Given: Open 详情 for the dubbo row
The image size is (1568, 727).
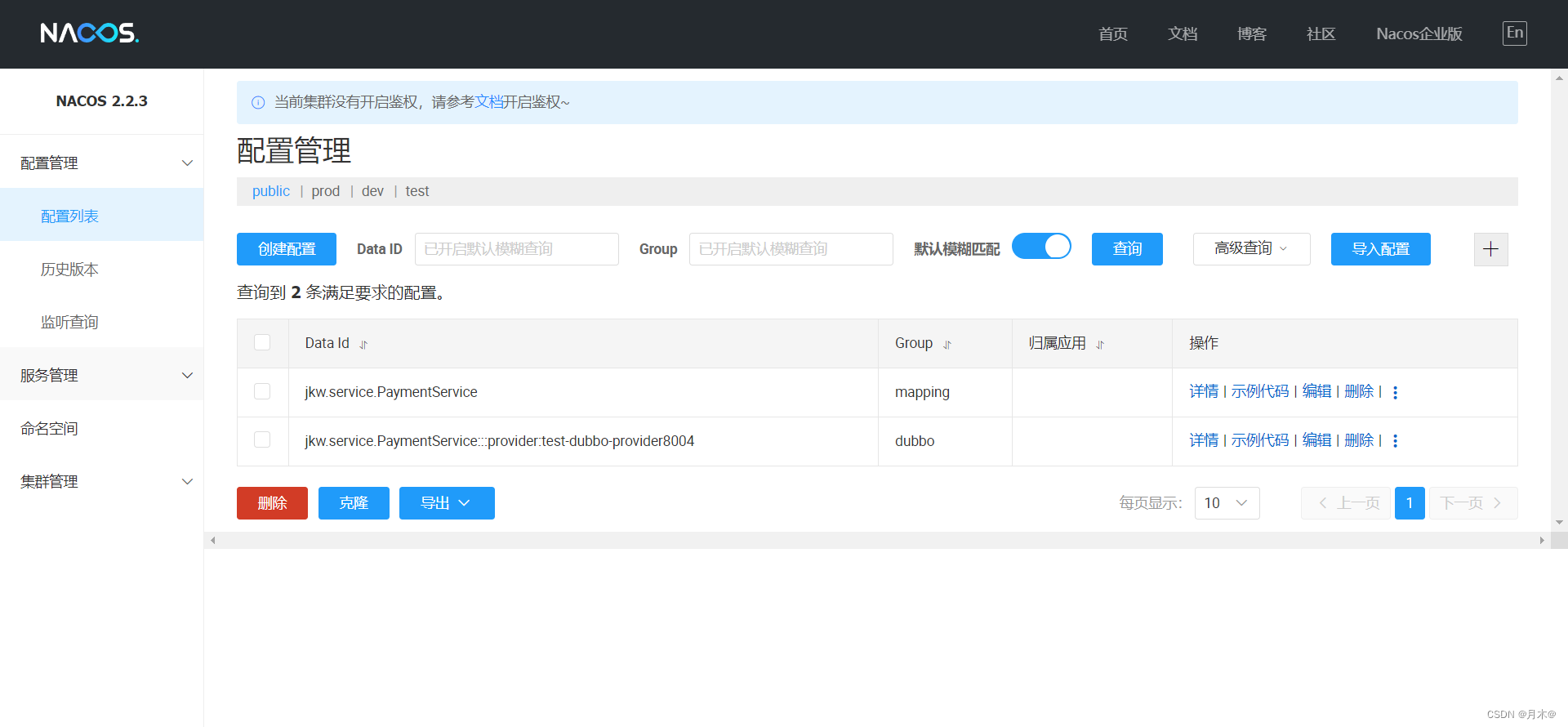Looking at the screenshot, I should tap(1204, 440).
